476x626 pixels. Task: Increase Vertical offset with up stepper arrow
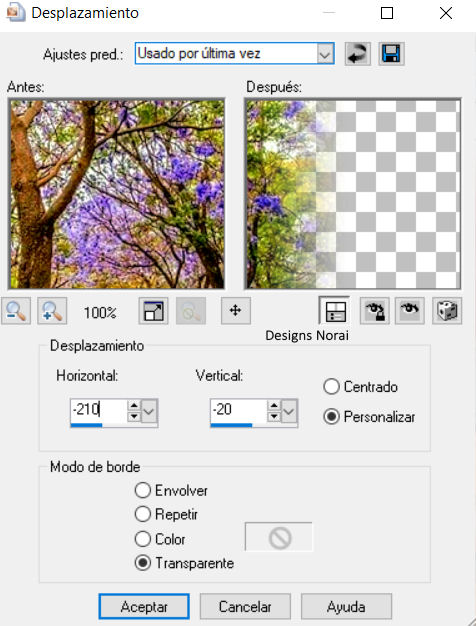[x=274, y=406]
